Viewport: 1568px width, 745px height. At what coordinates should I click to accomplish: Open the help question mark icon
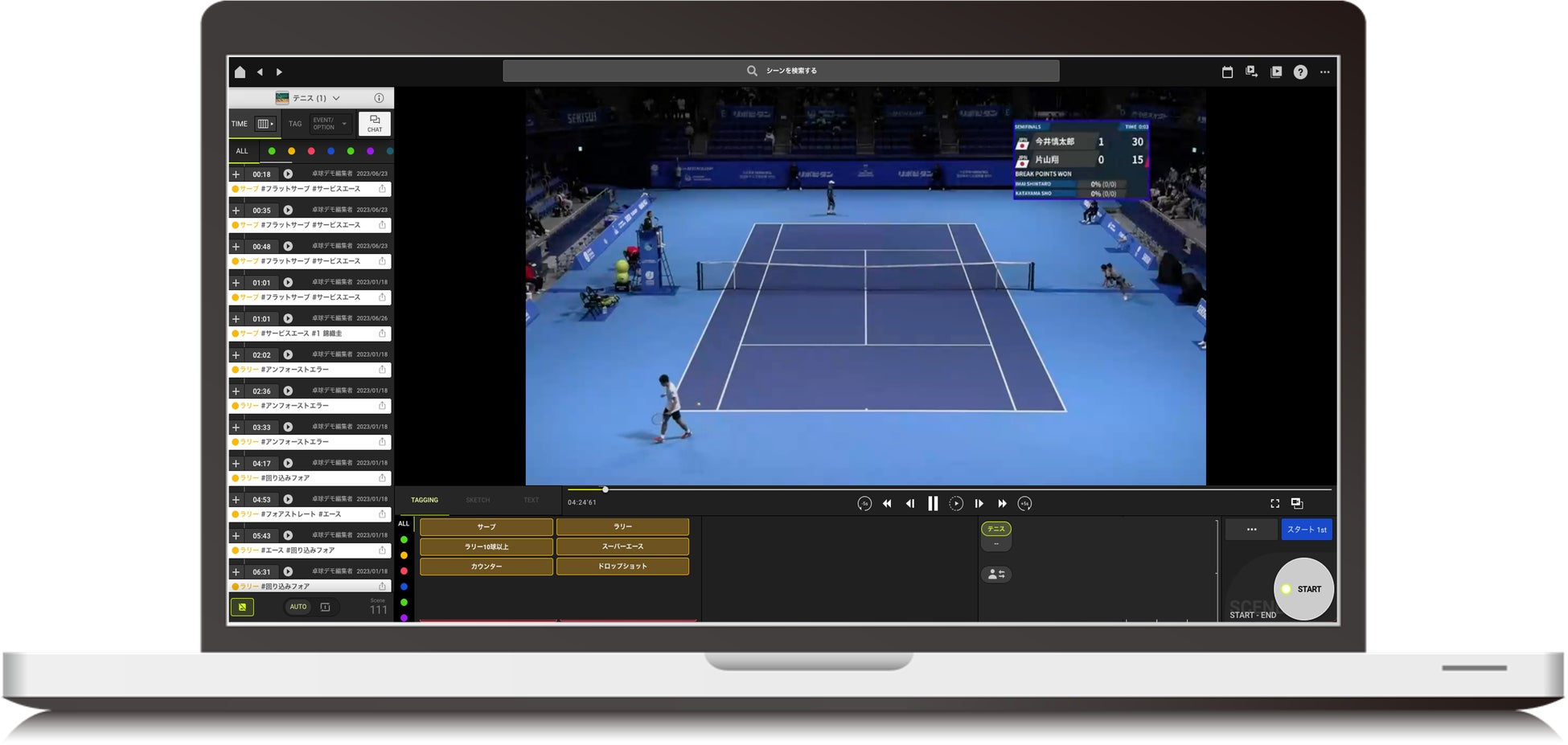tap(1300, 72)
